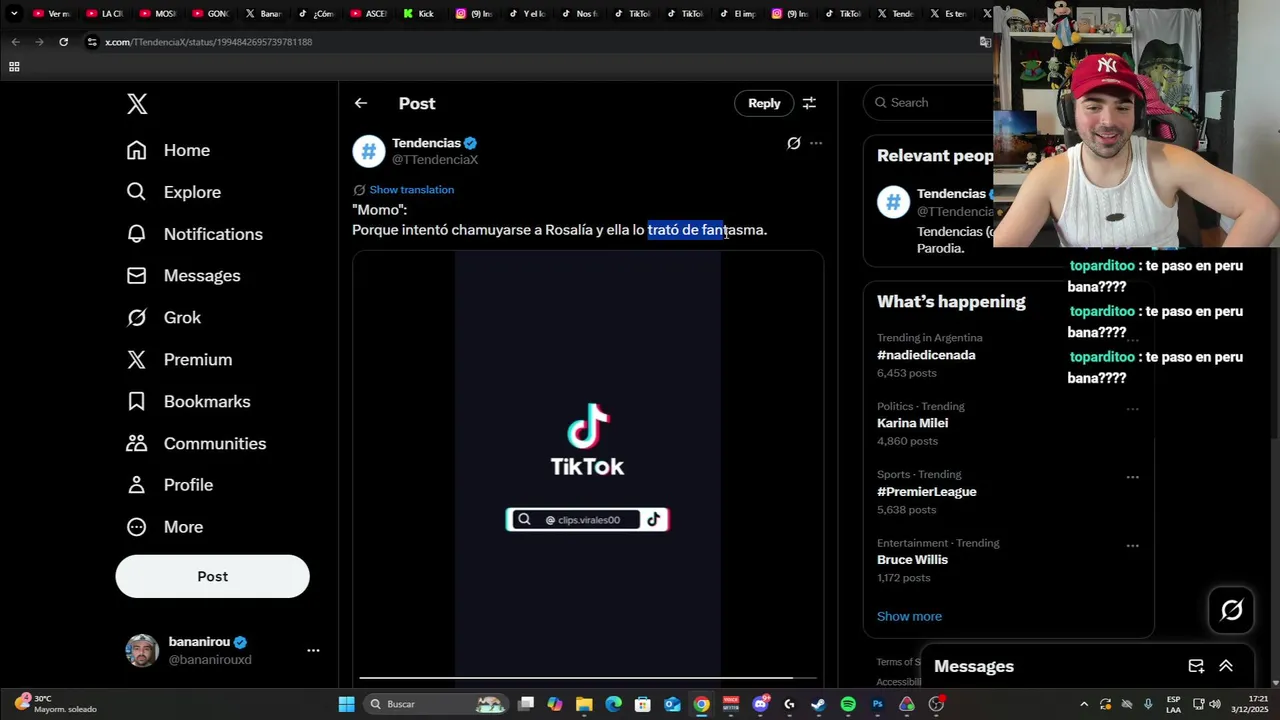The image size is (1280, 720).
Task: Click the browser back arrow
Action: [x=15, y=42]
